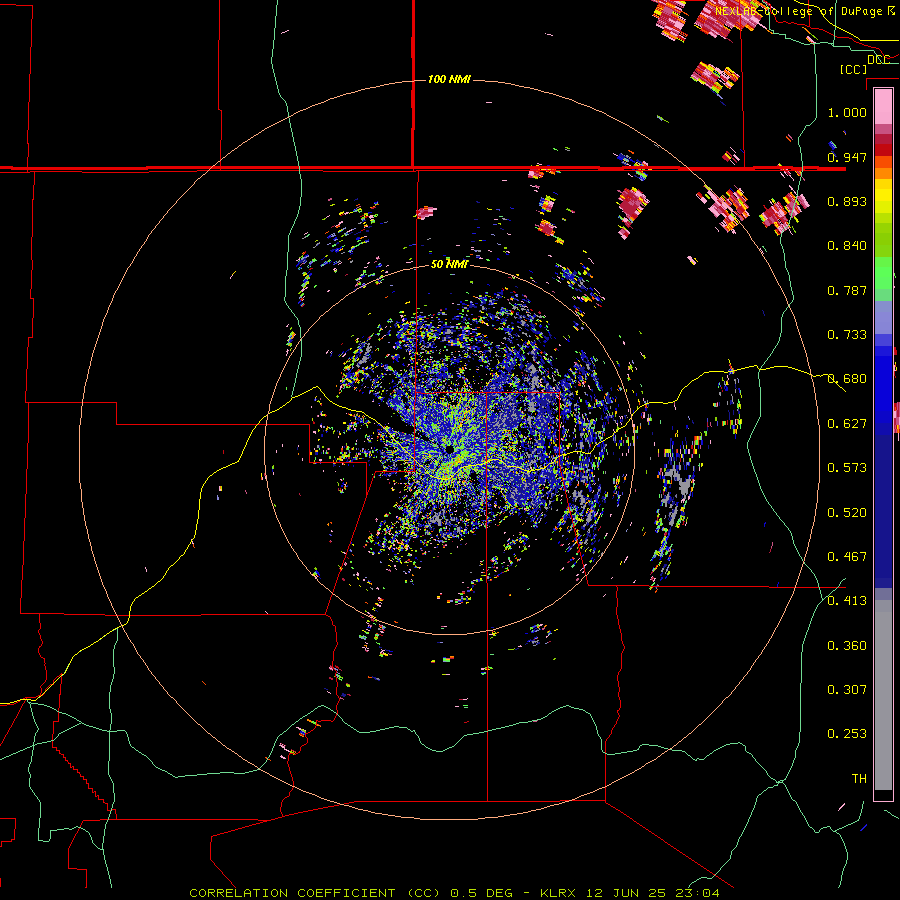Select the lavender segment of the color bar
Image resolution: width=900 pixels, height=900 pixels.
pos(883,317)
